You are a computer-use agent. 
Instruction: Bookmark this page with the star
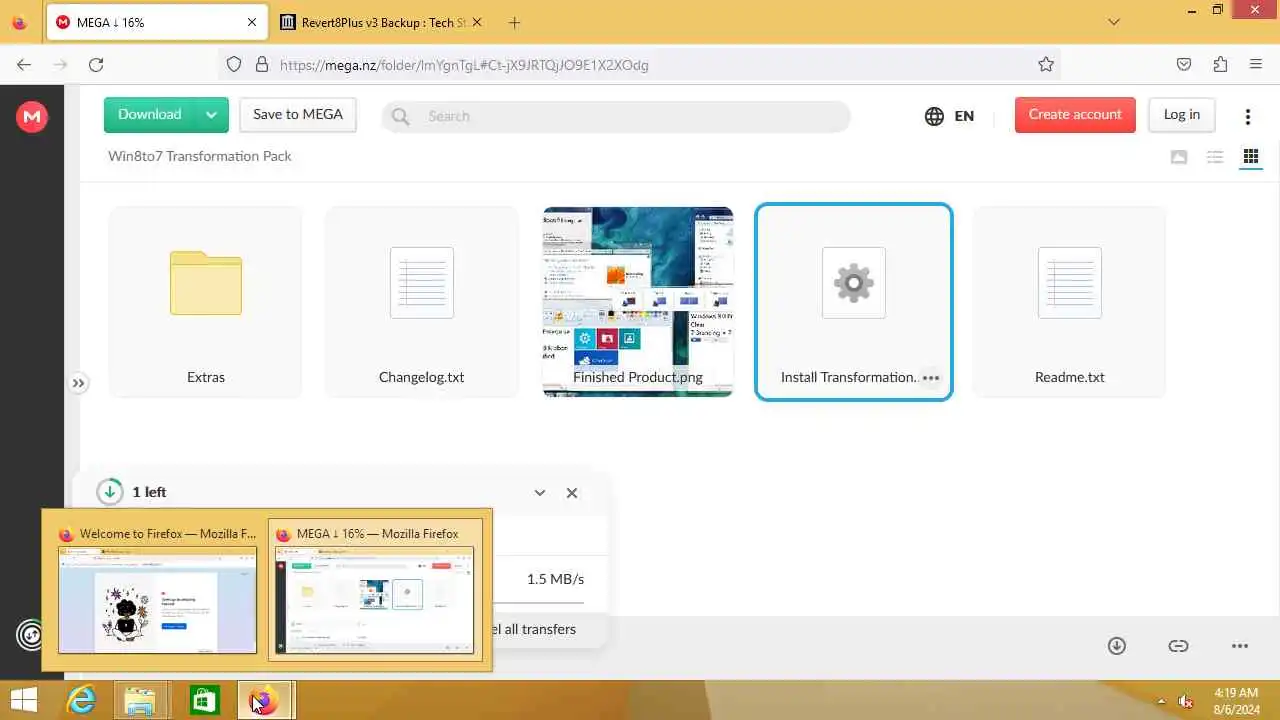click(1046, 64)
